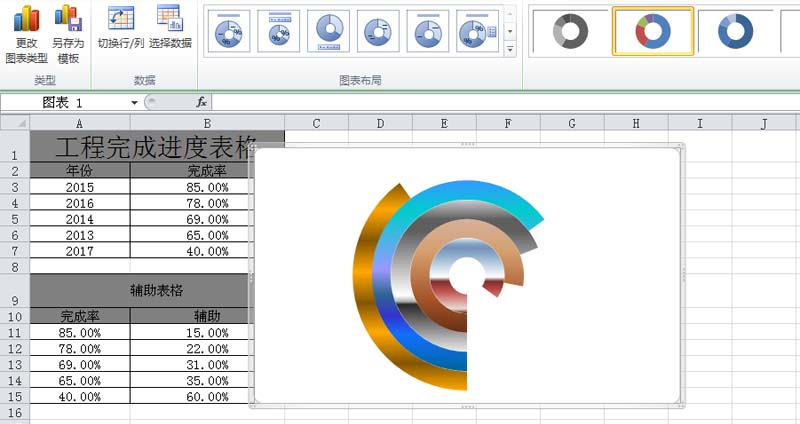Select column D header
The image size is (800, 424).
(380, 123)
